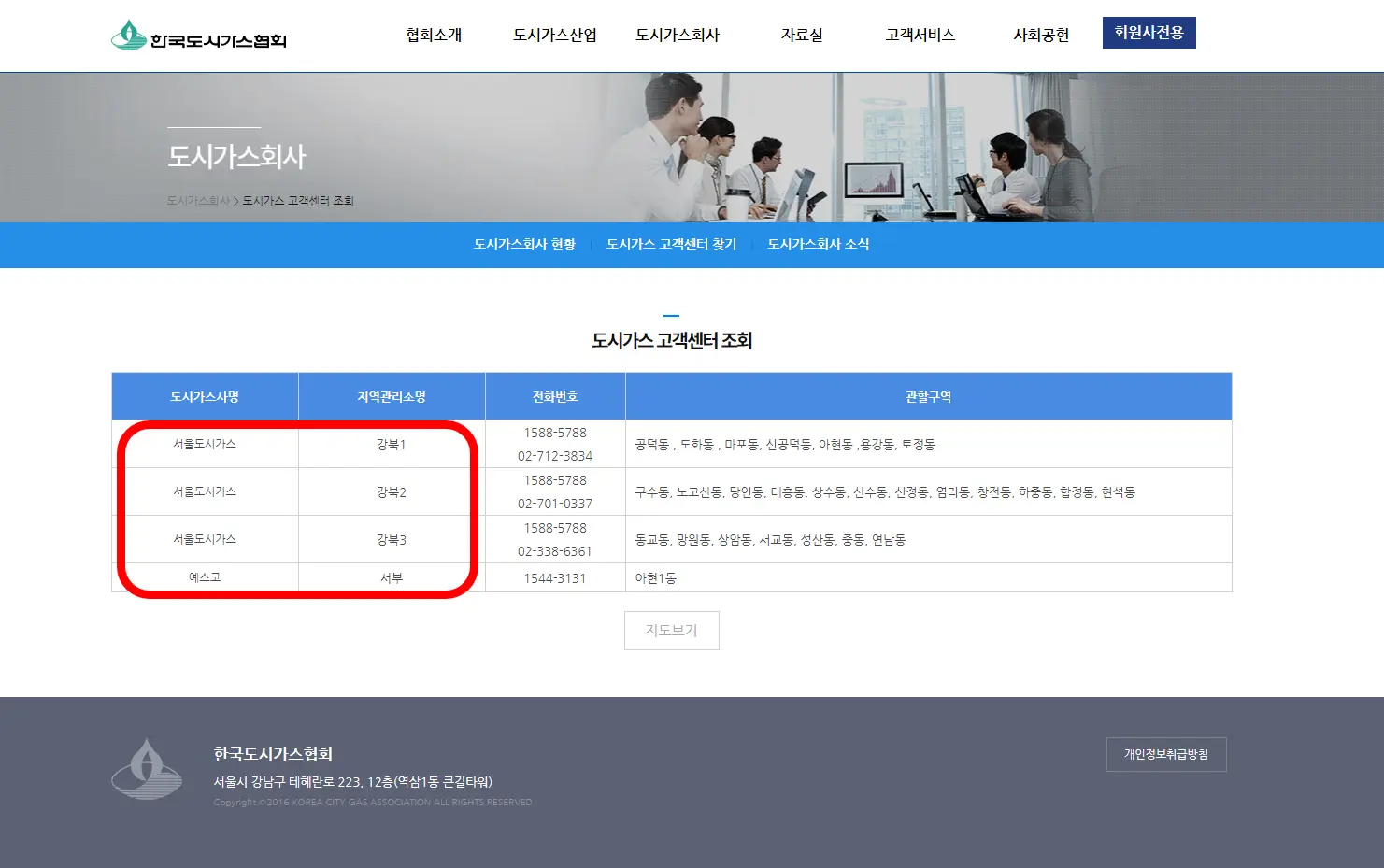Select the 도시가스회사 menu item

(x=677, y=35)
